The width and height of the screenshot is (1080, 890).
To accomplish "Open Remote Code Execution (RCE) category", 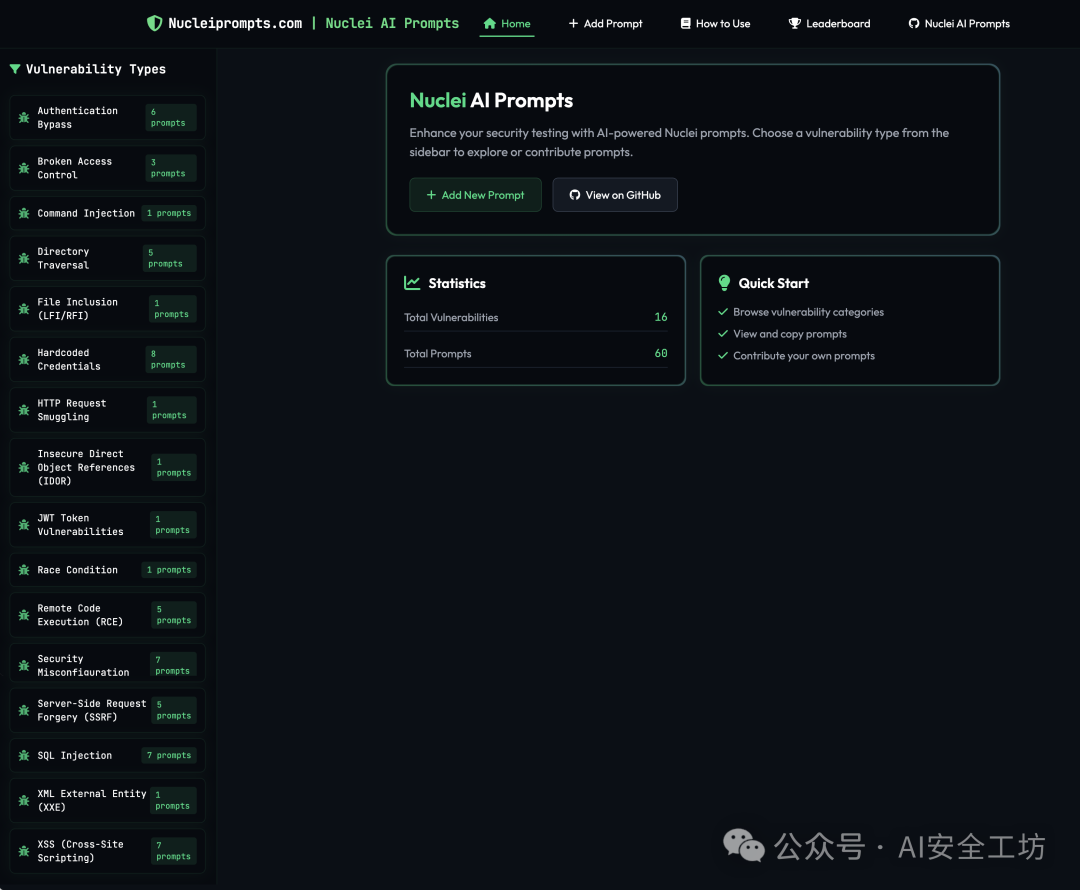I will [x=107, y=615].
